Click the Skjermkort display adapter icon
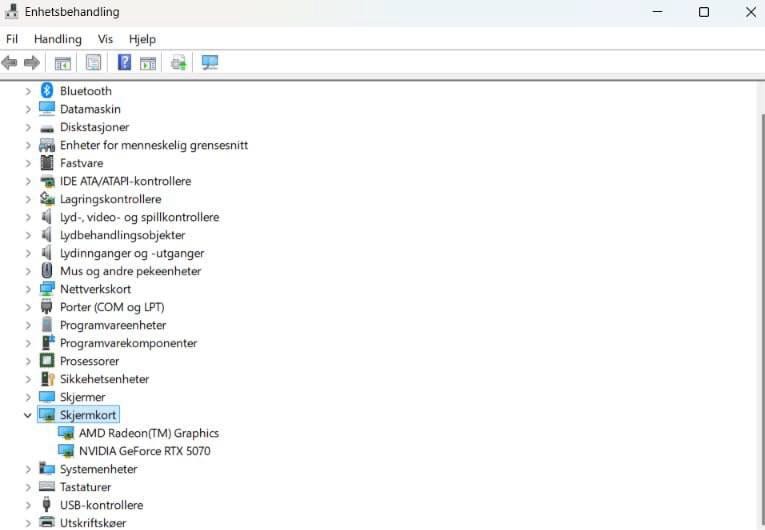765x530 pixels. 47,415
